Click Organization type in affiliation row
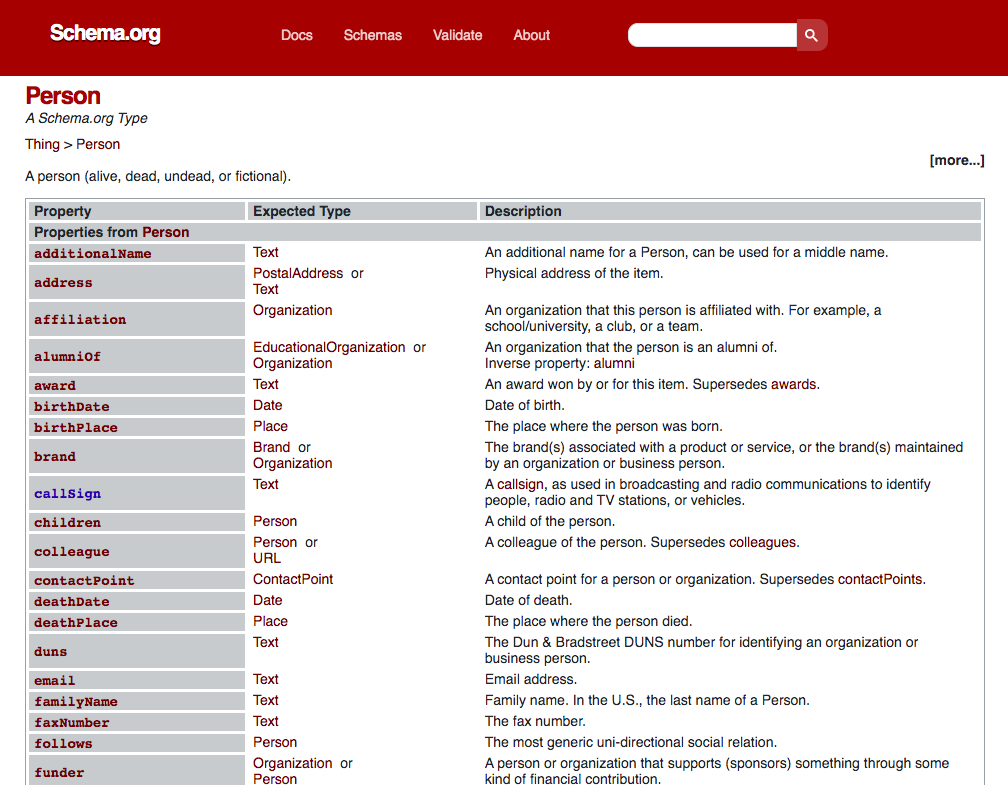Screen dimensions: 1008x785 point(292,310)
